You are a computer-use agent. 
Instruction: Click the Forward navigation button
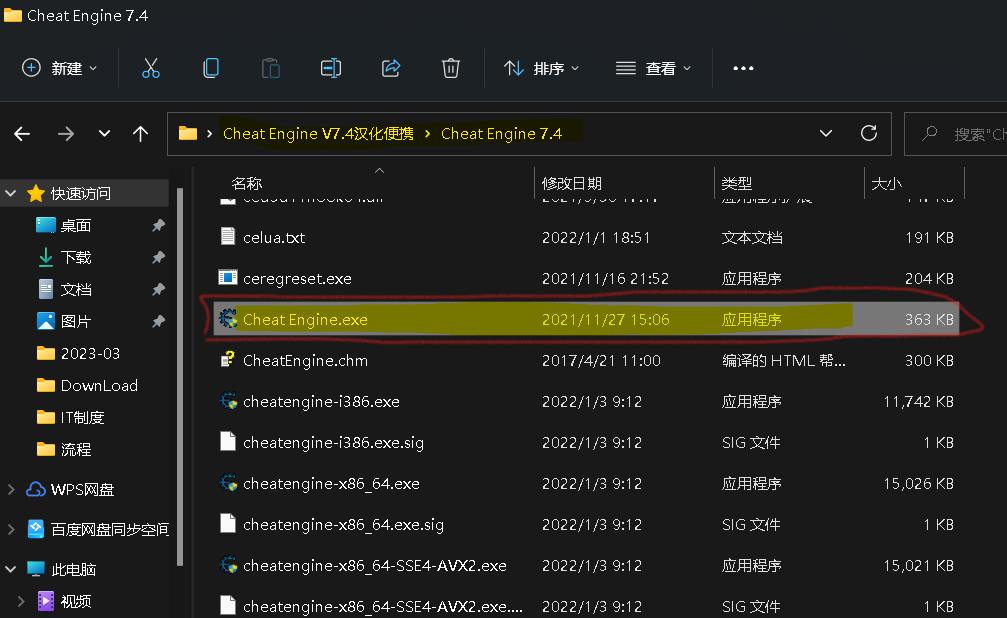point(66,133)
